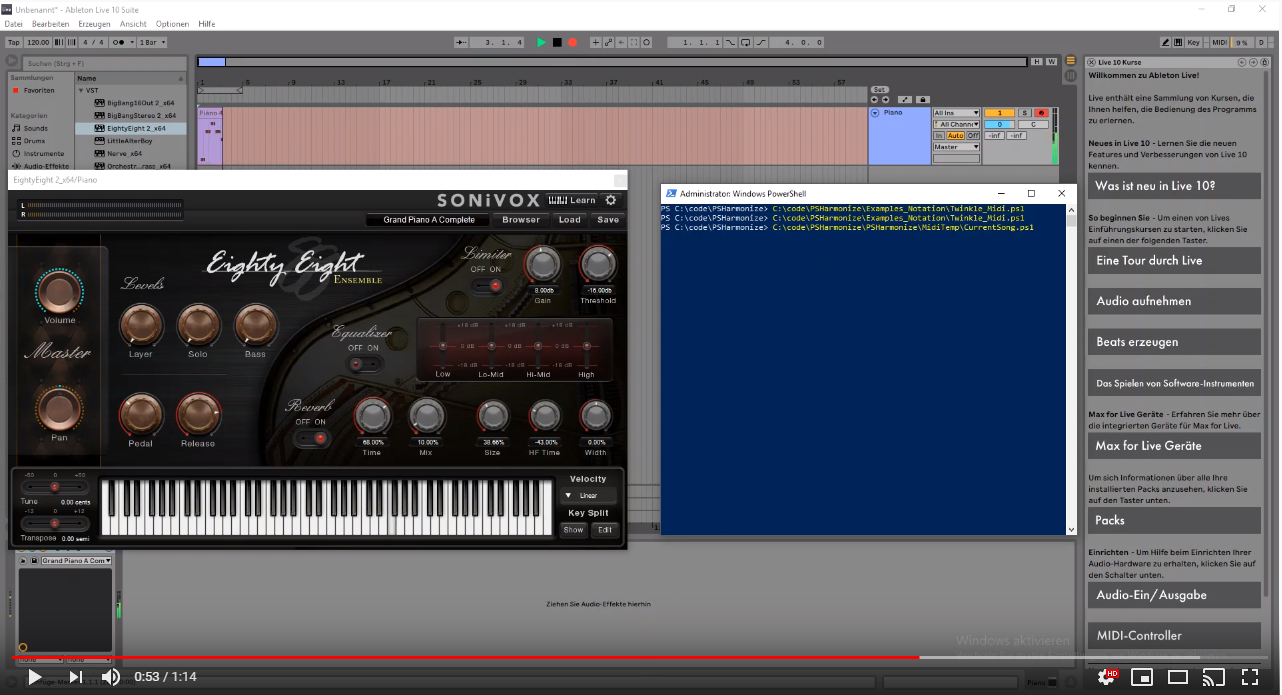Image resolution: width=1282 pixels, height=695 pixels.
Task: Click the H button to fit track height
Action: (1037, 61)
